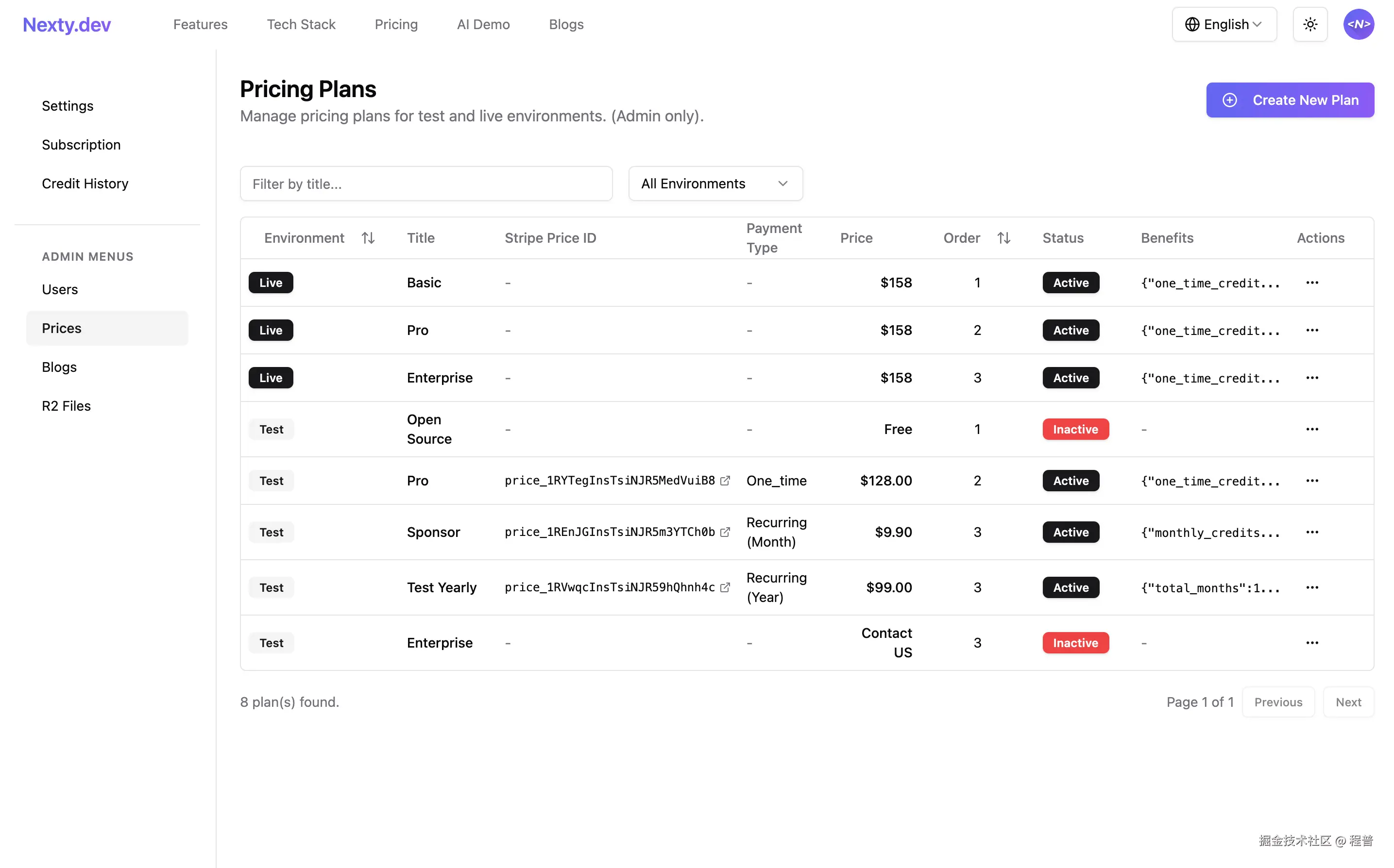Screen dimensions: 1394x868
Task: Switch to Credit History in the sidebar
Action: 85,183
